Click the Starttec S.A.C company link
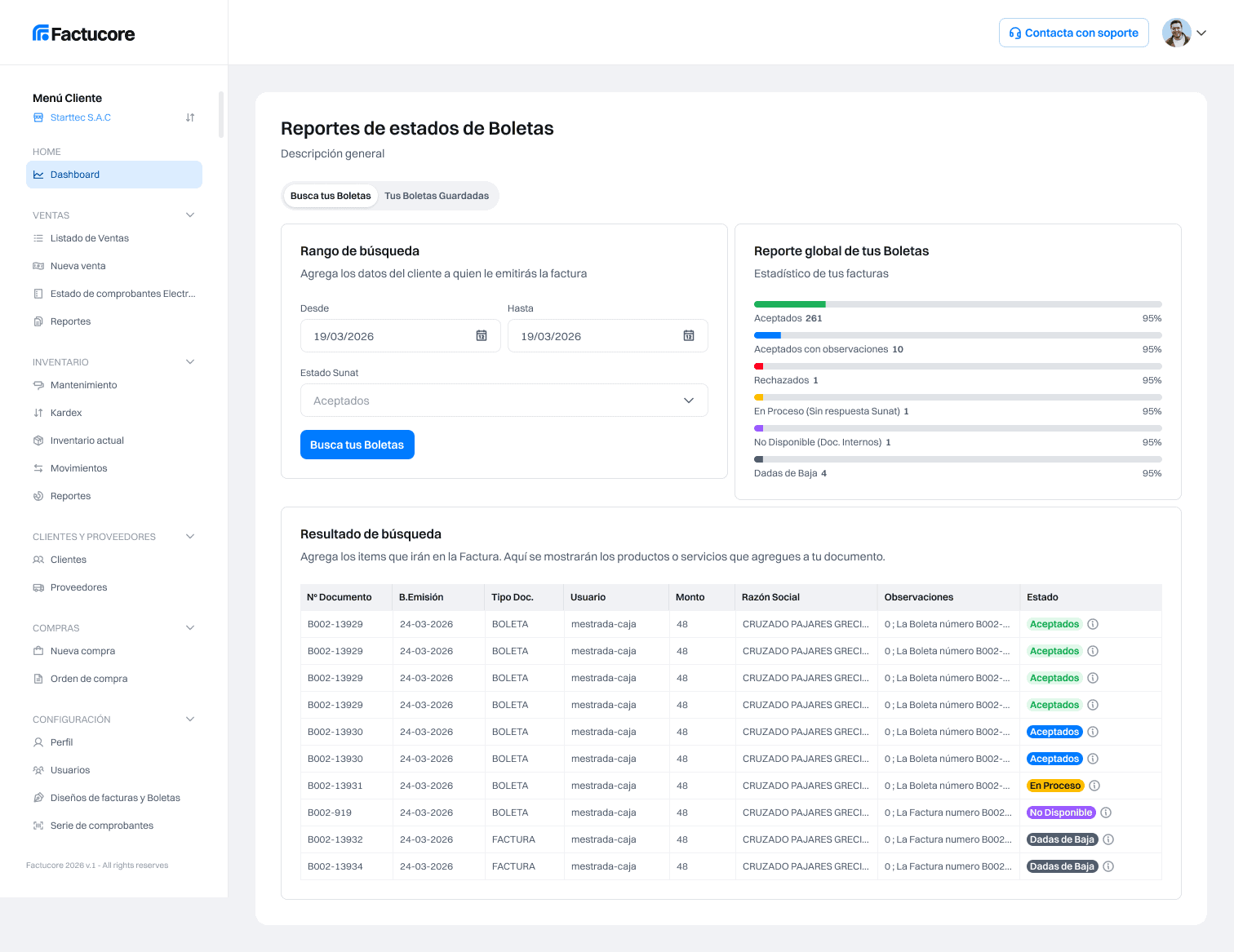The height and width of the screenshot is (952, 1234). tap(81, 117)
